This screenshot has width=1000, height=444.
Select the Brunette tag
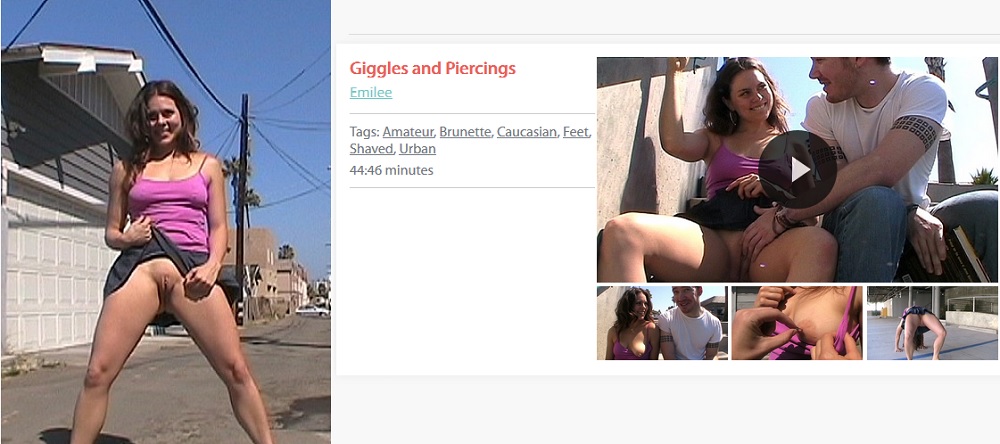point(466,132)
